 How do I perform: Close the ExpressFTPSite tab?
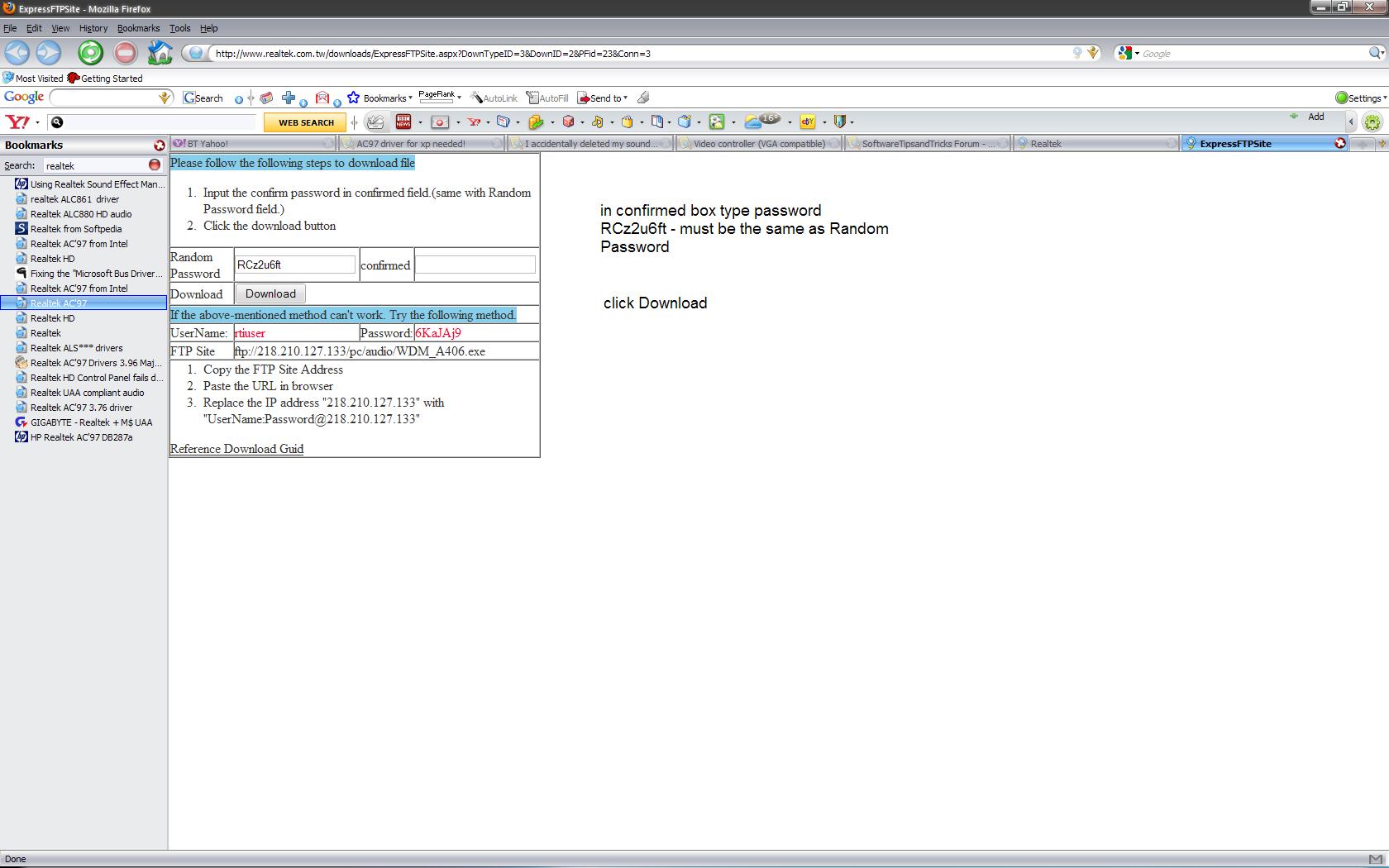(x=1340, y=143)
